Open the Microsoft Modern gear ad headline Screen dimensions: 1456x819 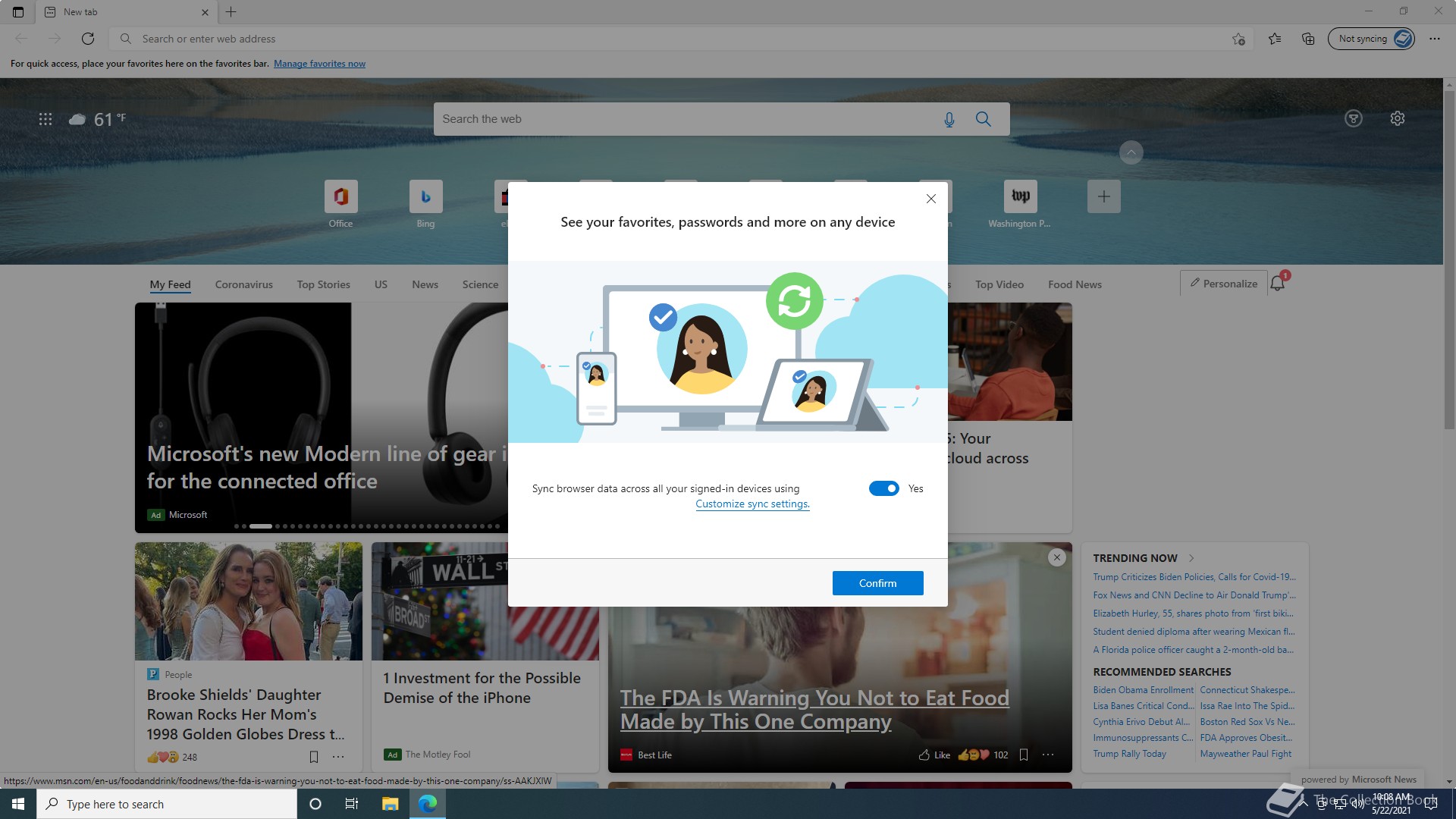tap(326, 467)
